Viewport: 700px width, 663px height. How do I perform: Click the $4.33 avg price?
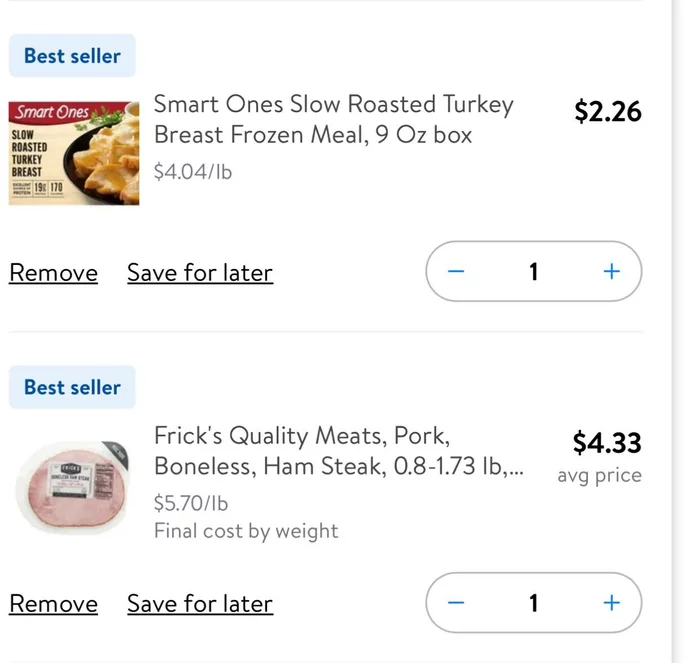tap(607, 442)
